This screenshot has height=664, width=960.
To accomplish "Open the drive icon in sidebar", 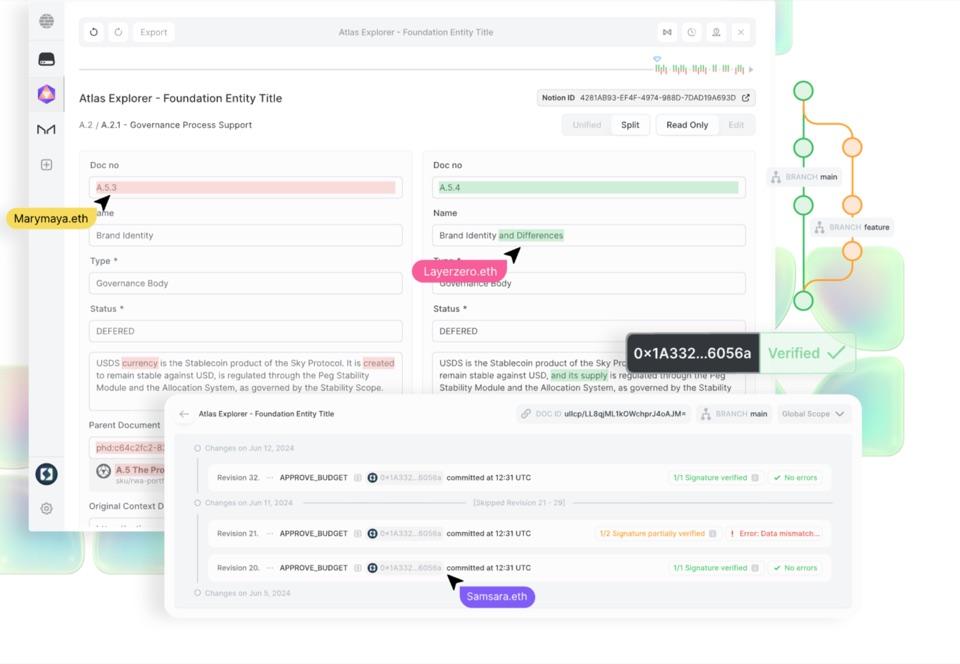I will [47, 59].
